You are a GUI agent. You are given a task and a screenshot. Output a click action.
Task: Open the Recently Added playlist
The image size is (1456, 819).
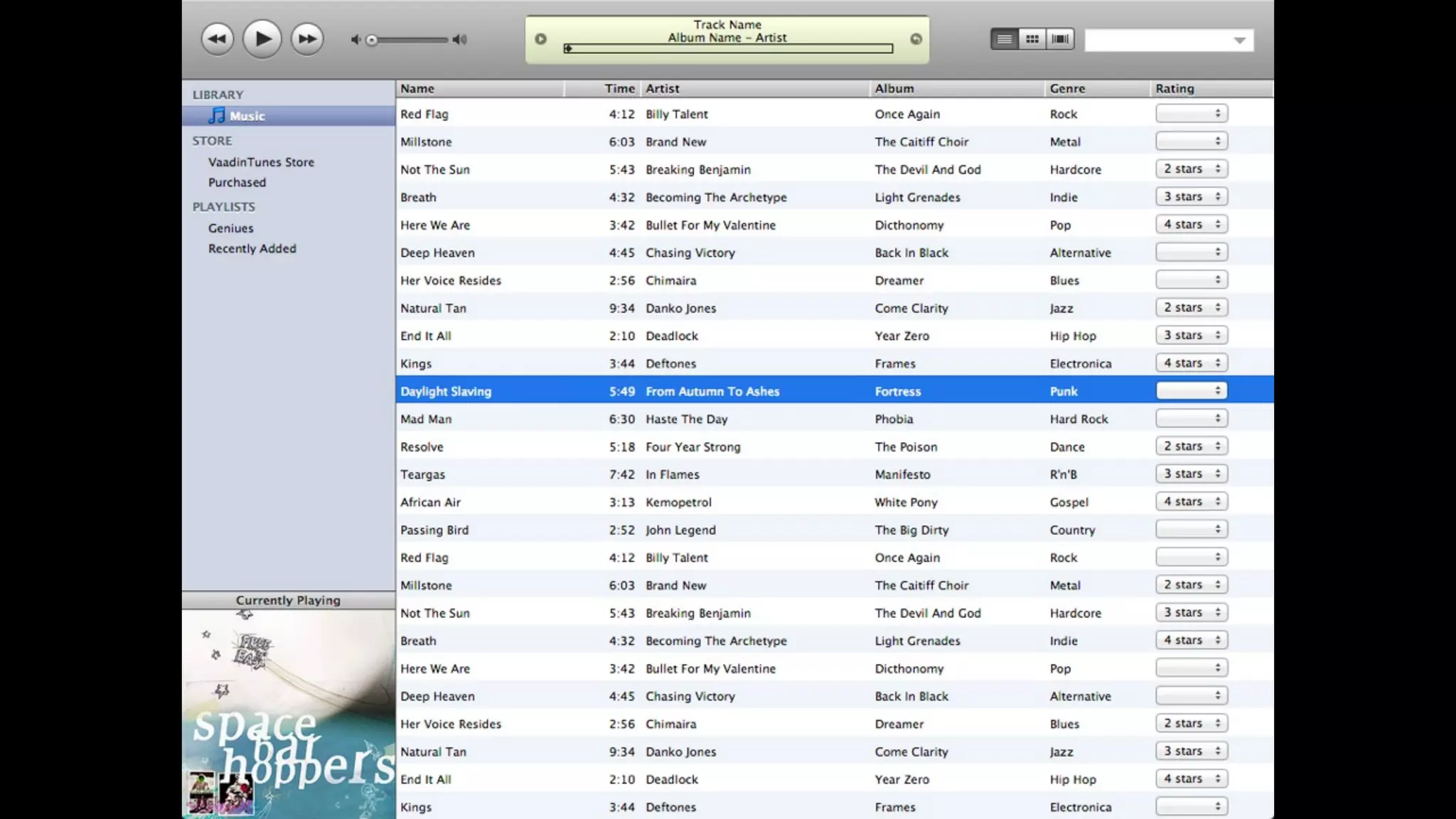252,249
